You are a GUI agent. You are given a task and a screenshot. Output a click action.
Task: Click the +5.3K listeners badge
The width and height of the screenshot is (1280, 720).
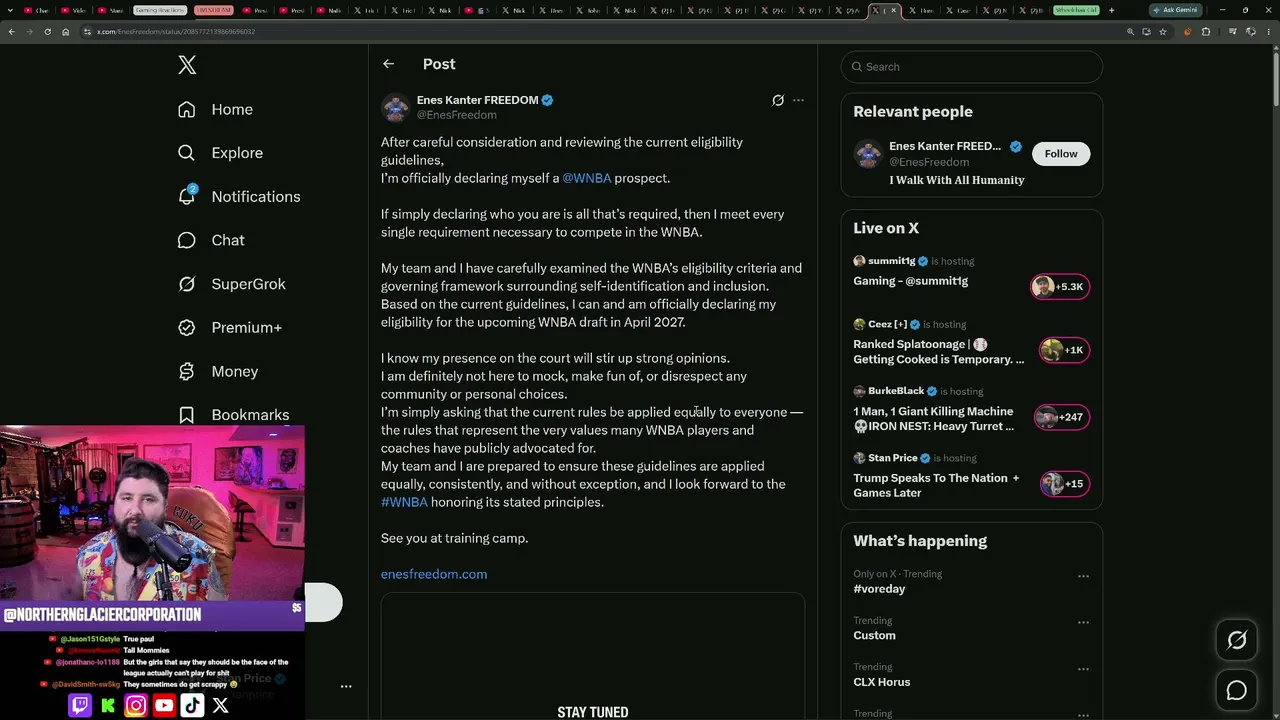1060,287
